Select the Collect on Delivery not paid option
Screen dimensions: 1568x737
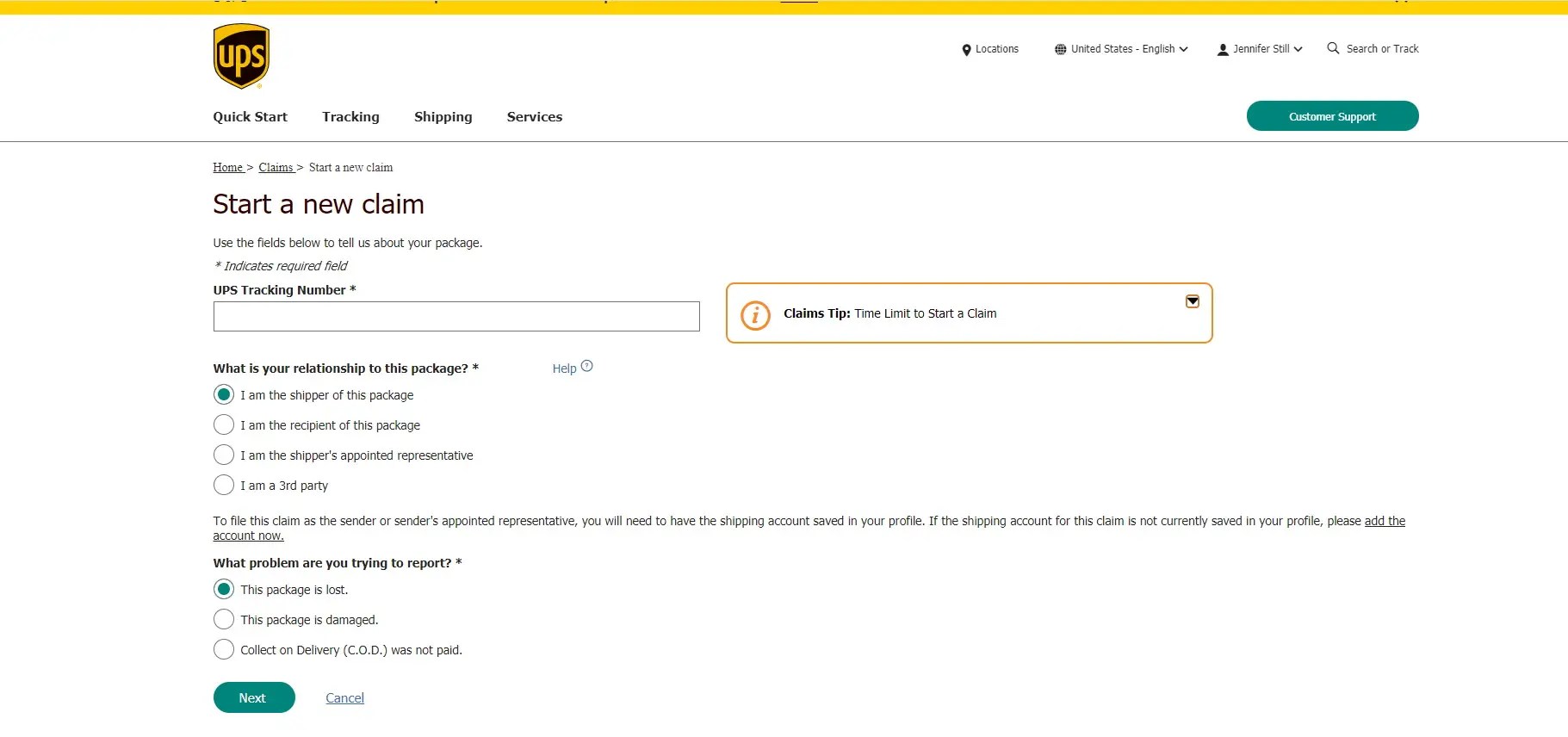pos(223,649)
